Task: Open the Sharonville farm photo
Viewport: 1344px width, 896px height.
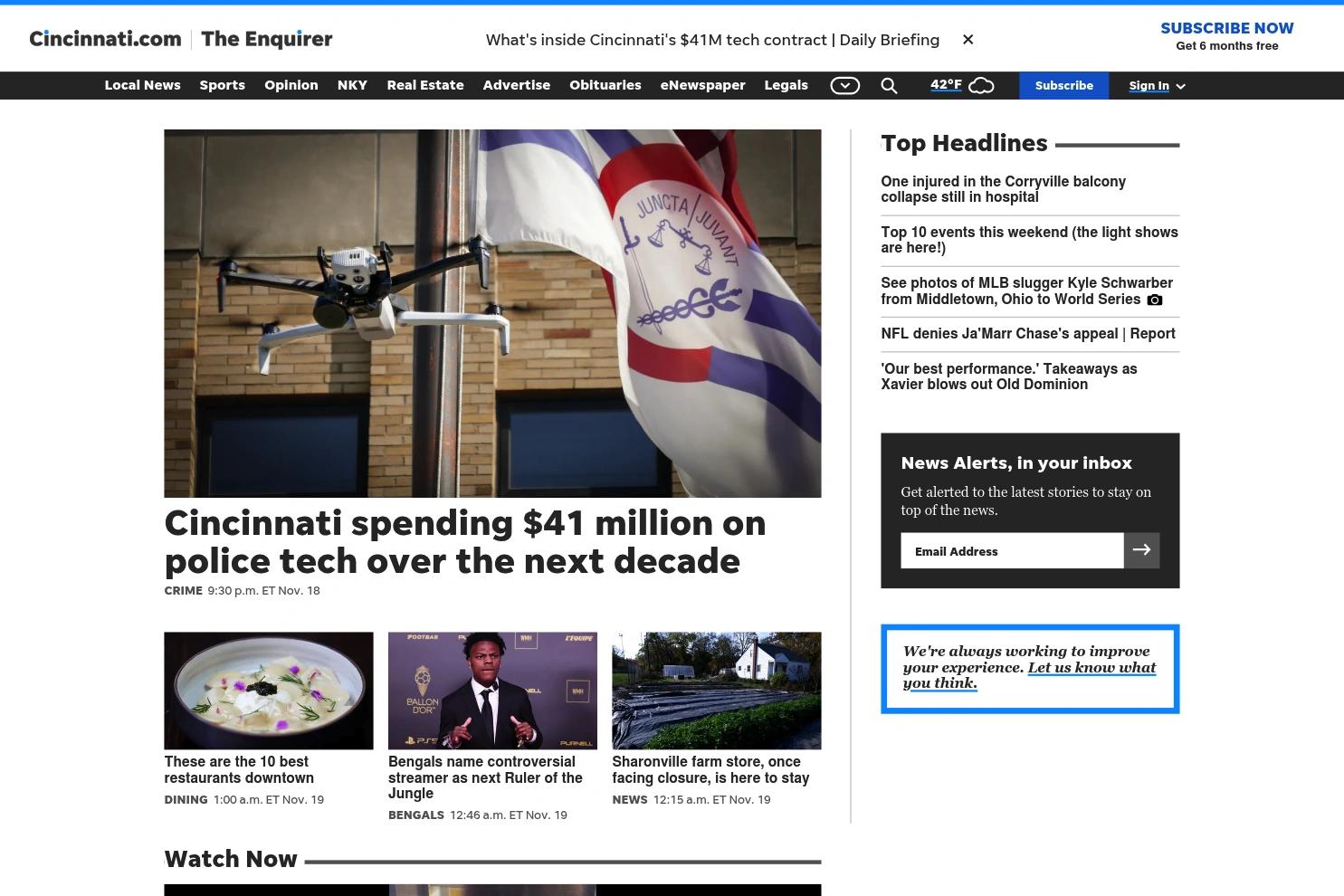Action: tap(716, 691)
